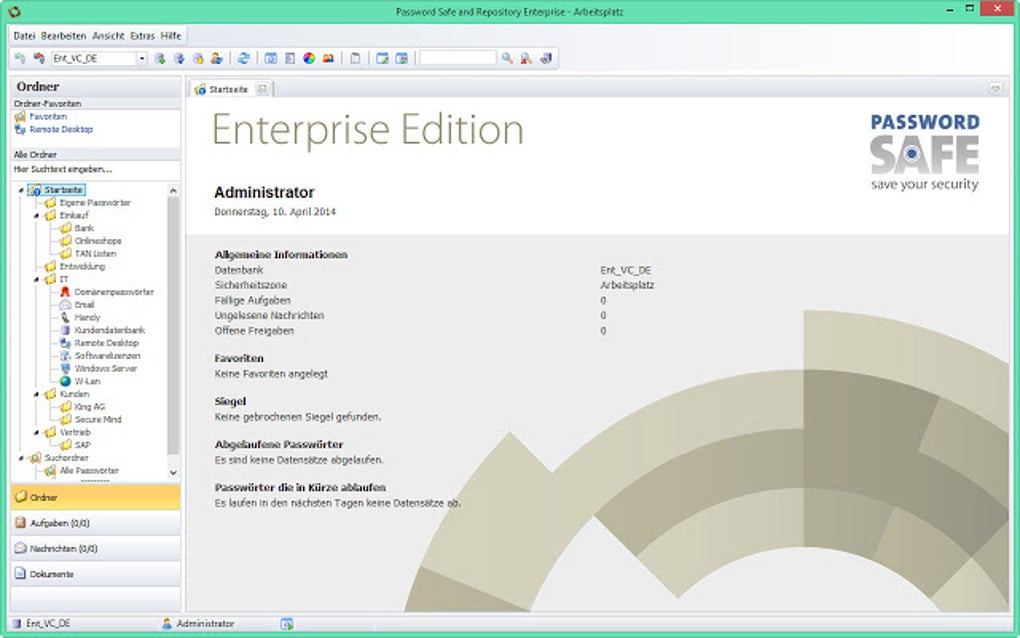
Task: Click the search magnifier icon in the toolbar
Action: [x=508, y=58]
